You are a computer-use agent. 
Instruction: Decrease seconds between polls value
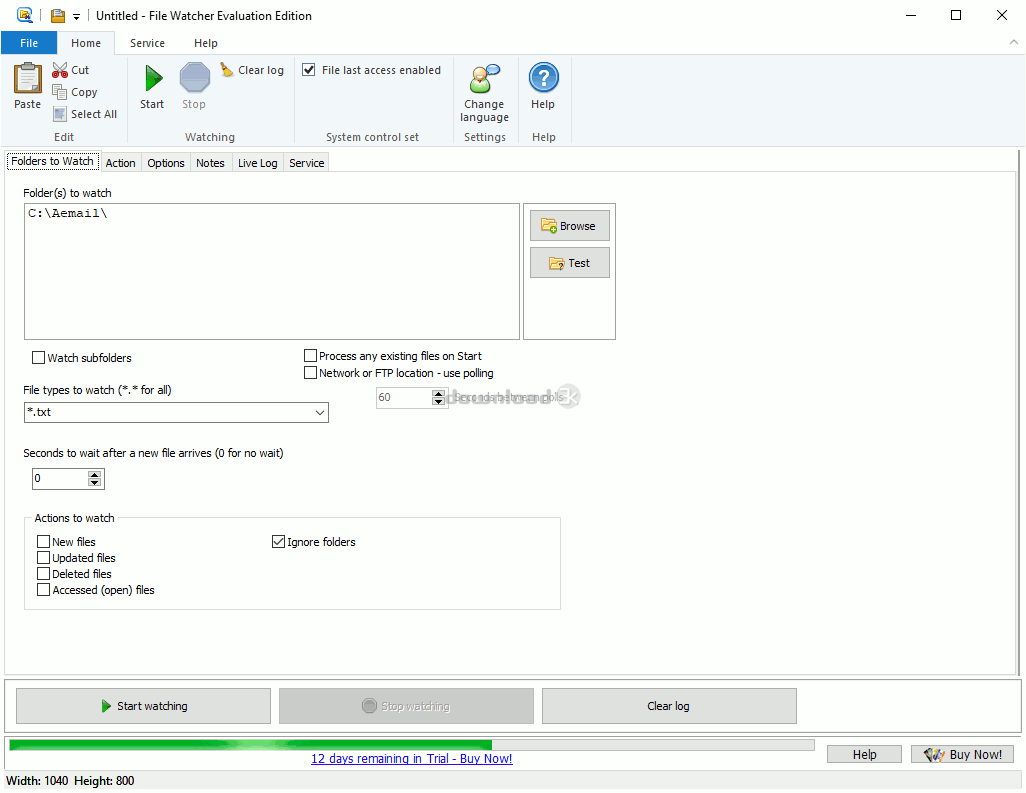438,401
